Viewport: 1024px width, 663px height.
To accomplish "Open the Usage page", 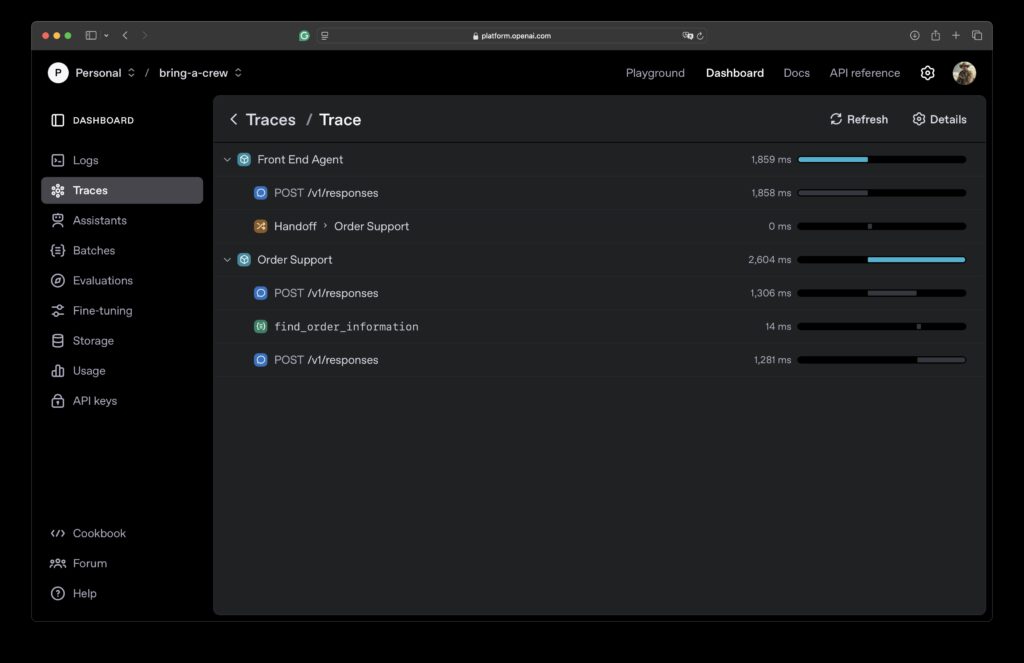I will (x=121, y=370).
